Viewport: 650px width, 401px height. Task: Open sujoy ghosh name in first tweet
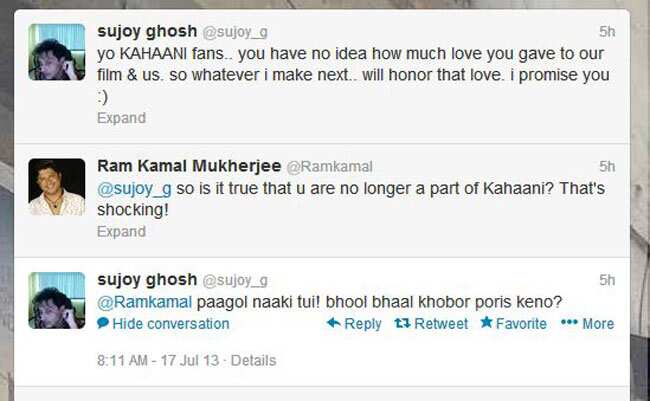tap(147, 32)
